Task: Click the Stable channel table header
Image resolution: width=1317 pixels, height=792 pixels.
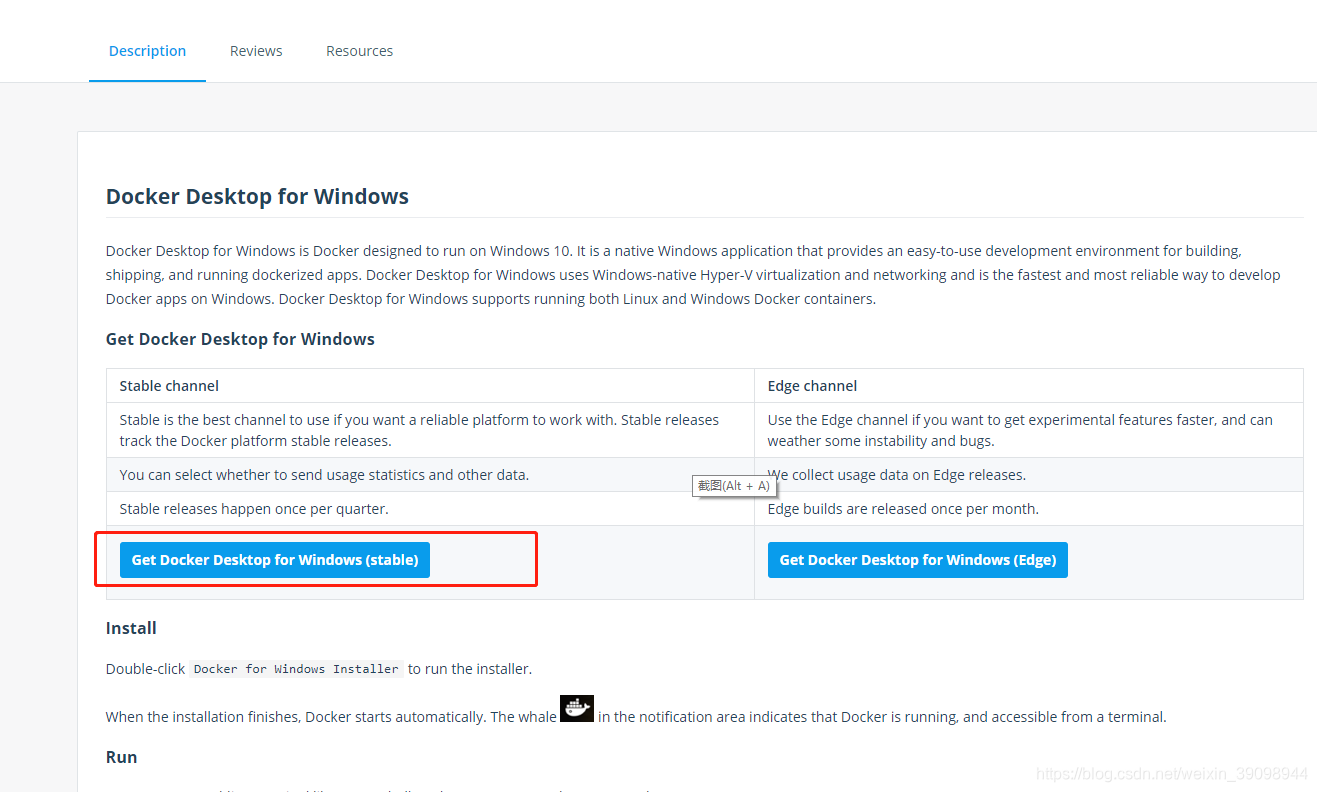Action: click(430, 386)
